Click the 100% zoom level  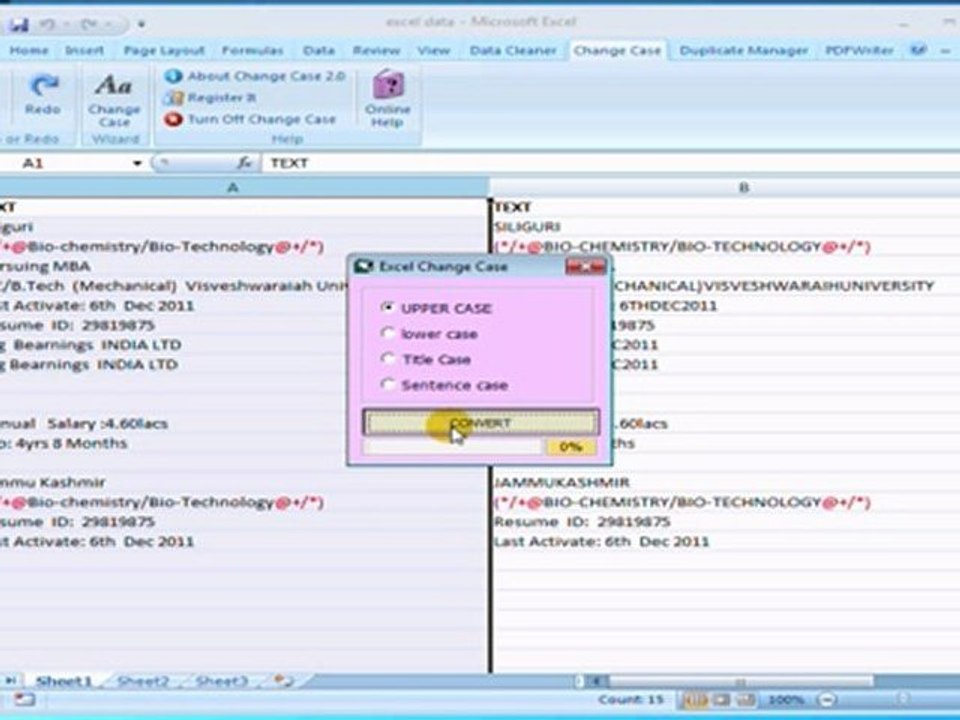click(786, 699)
